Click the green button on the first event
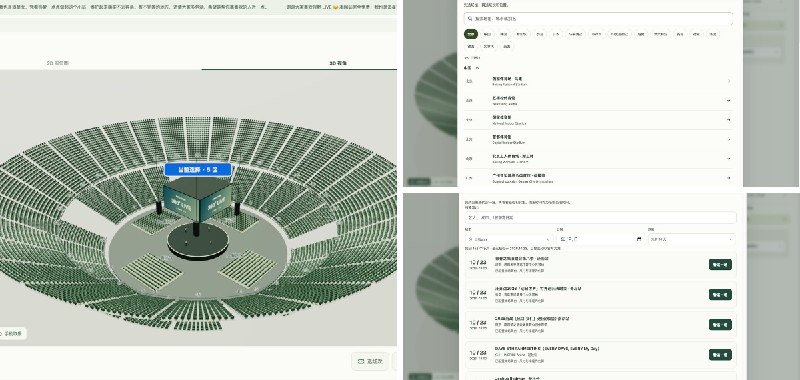 (x=720, y=264)
